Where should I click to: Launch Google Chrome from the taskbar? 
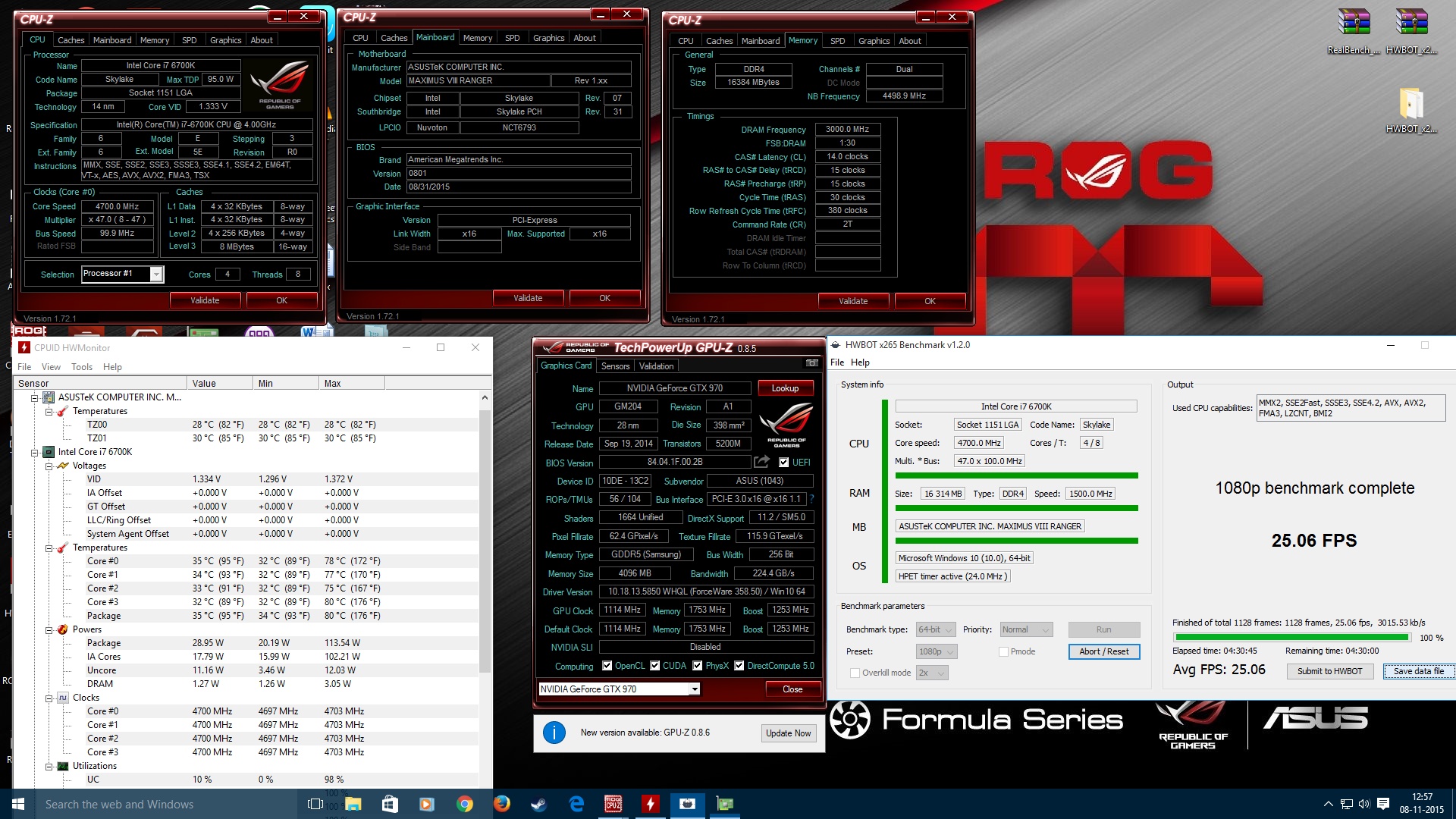[x=465, y=804]
